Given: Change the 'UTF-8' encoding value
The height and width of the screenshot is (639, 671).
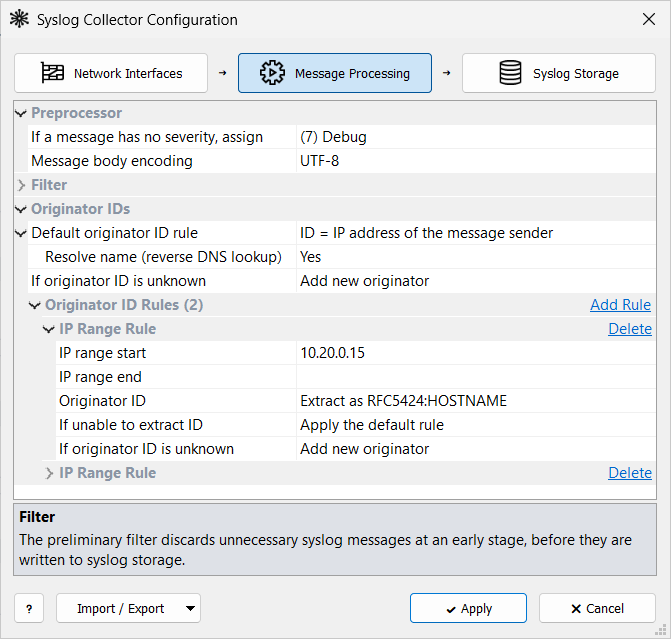Looking at the screenshot, I should [x=476, y=161].
